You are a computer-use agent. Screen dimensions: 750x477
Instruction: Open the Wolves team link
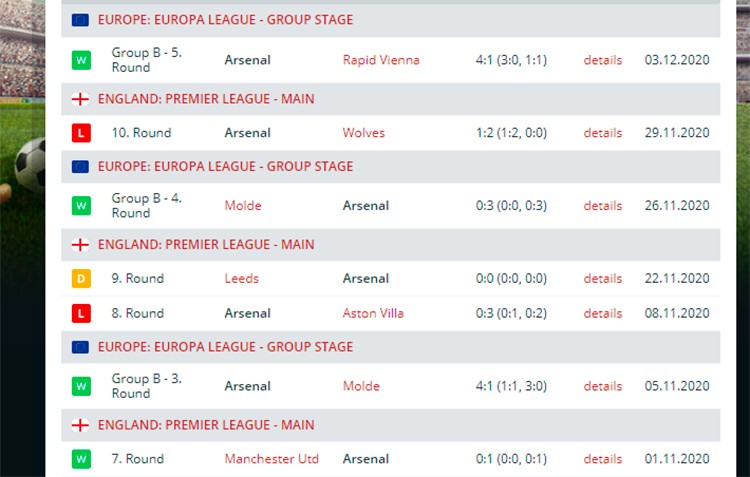364,133
